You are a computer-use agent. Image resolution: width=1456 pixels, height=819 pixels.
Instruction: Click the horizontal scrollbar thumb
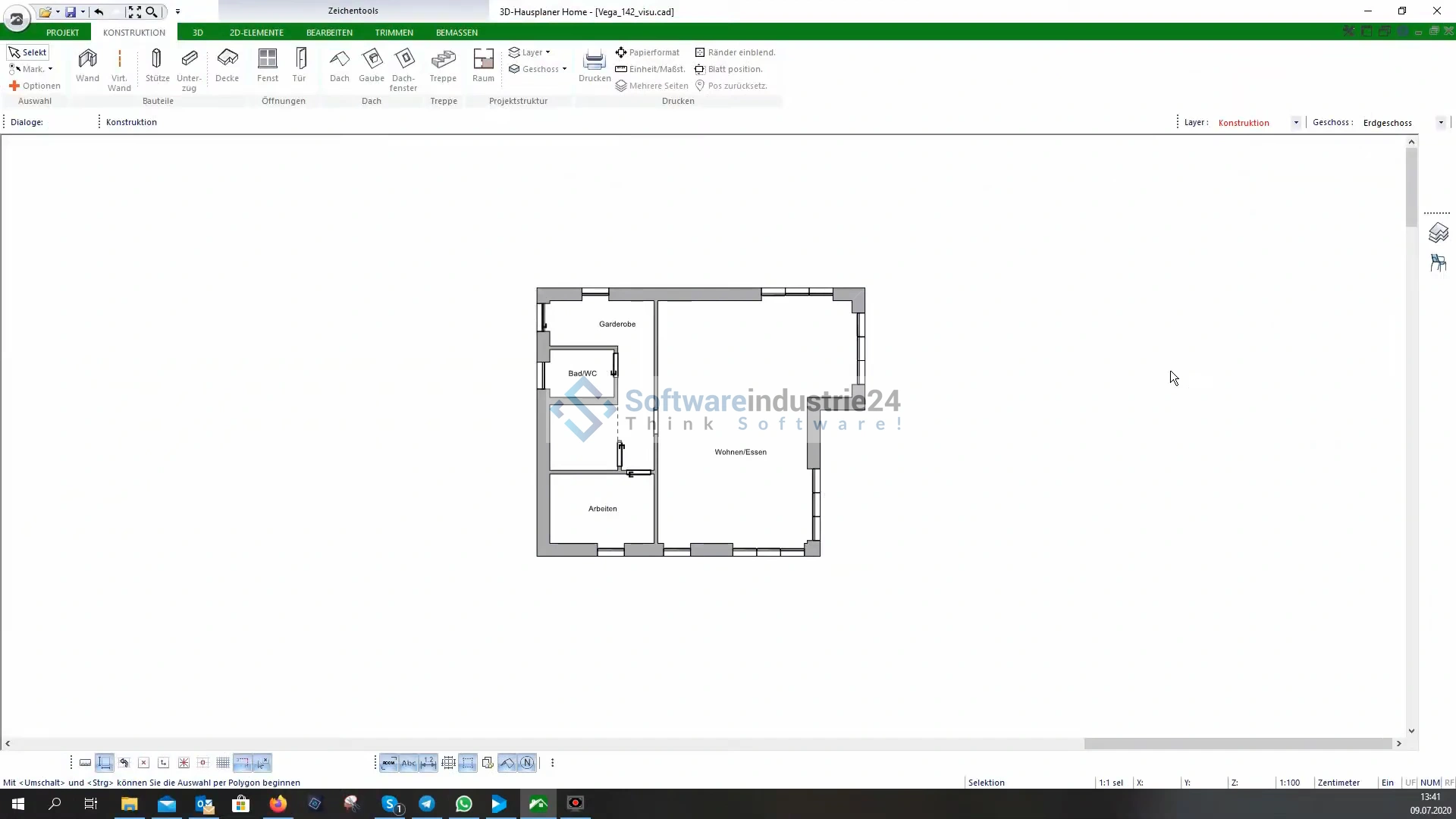click(1237, 744)
